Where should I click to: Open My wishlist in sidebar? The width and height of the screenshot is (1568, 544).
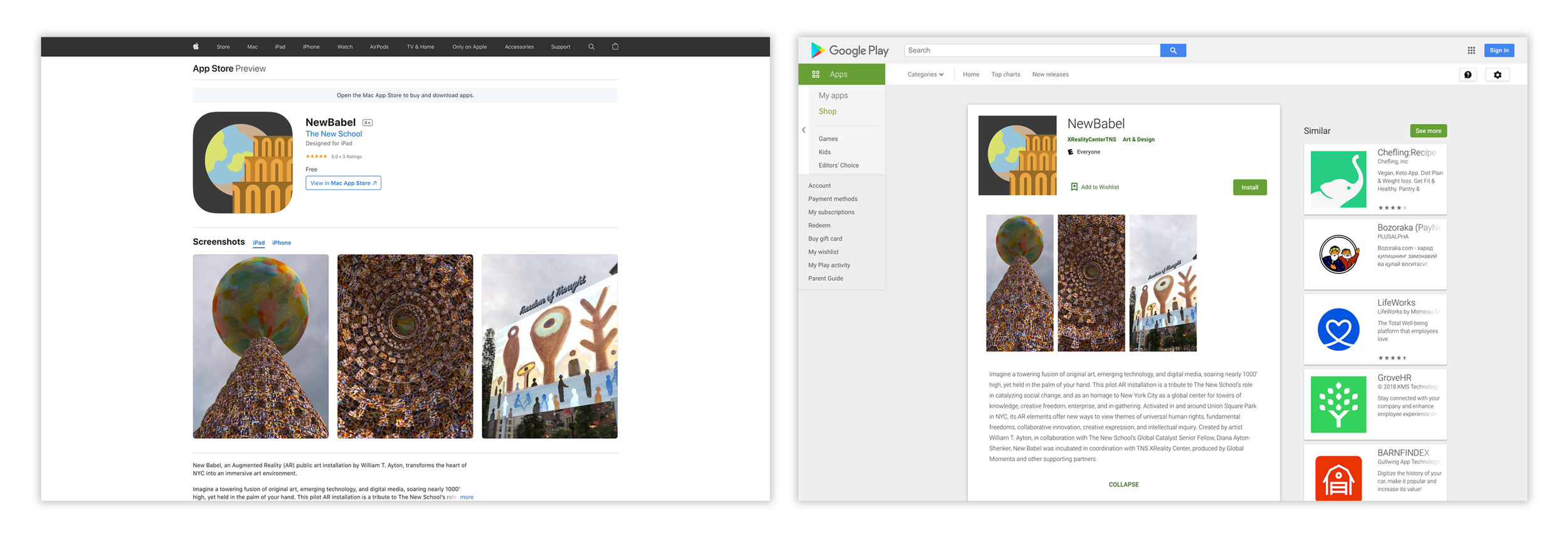click(823, 252)
